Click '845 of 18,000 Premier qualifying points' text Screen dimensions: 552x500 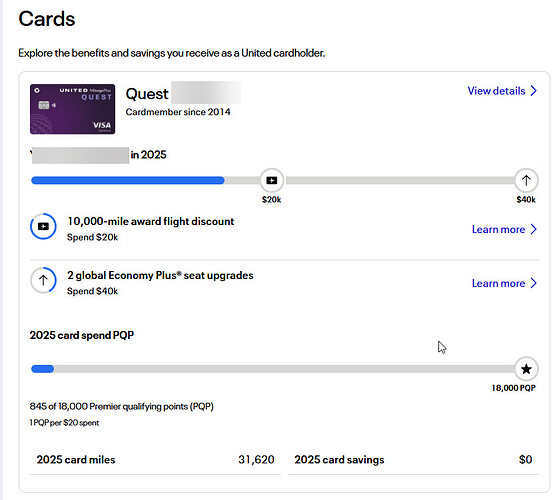[121, 407]
